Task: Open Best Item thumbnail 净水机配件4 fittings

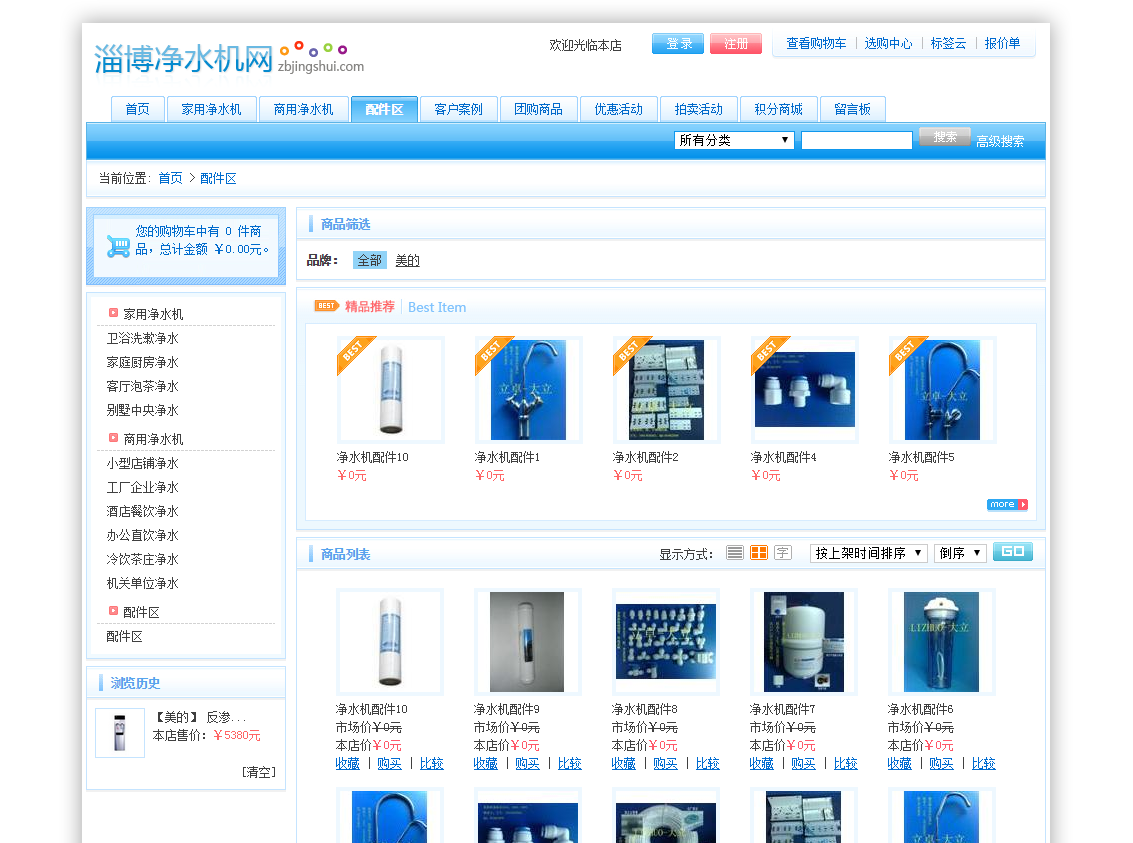Action: (804, 389)
